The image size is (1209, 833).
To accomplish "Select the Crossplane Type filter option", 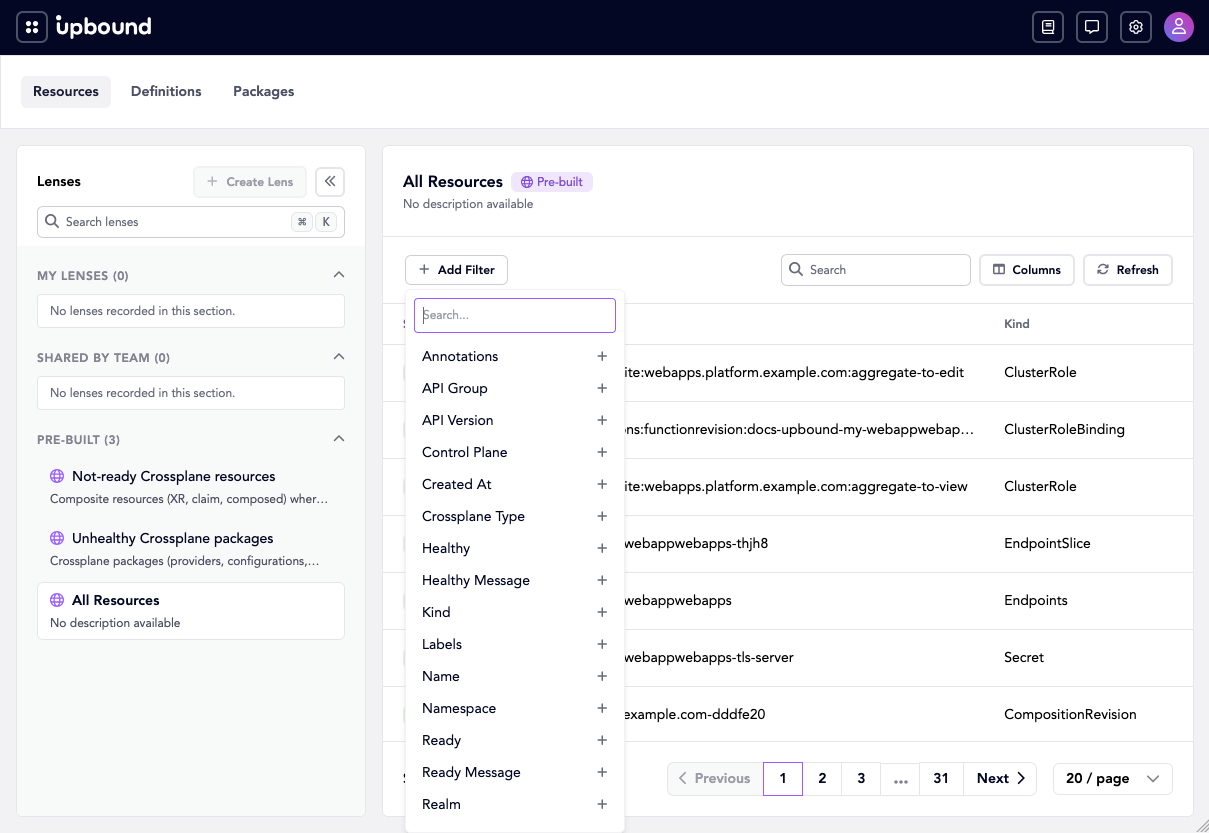I will click(x=515, y=516).
